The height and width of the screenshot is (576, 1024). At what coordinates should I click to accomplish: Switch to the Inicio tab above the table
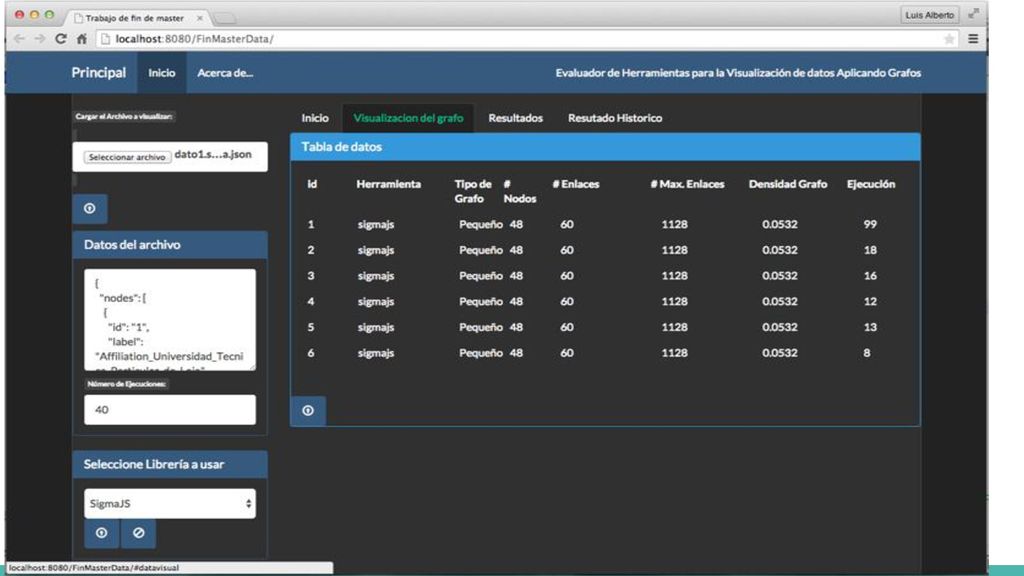pos(315,118)
